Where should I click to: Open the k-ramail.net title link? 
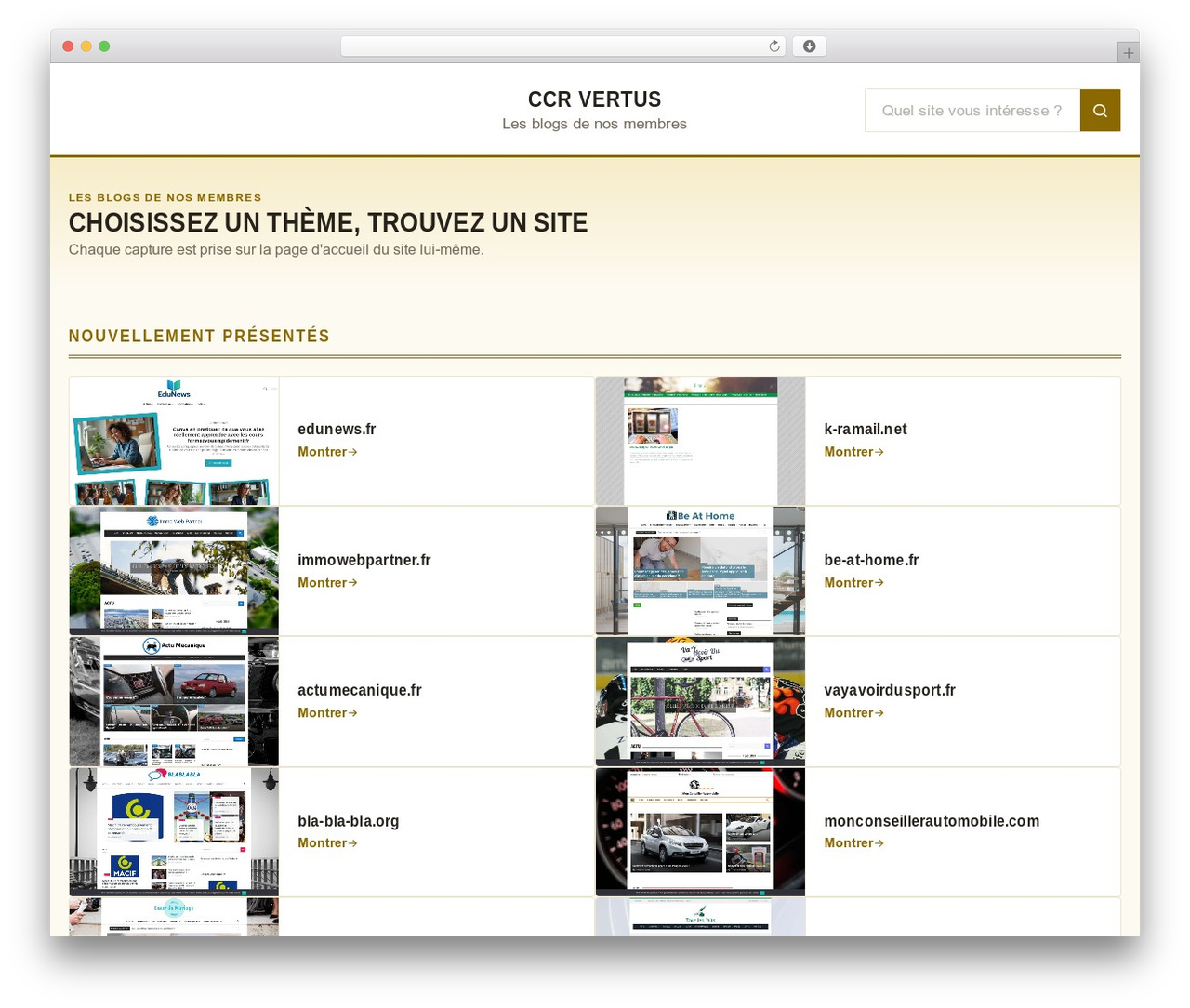click(866, 429)
